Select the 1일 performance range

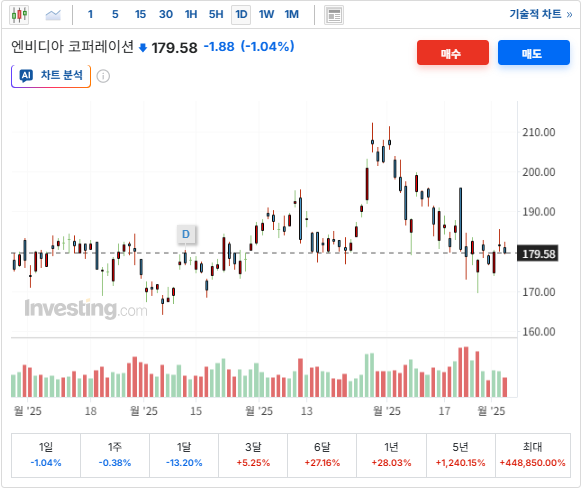[x=46, y=455]
